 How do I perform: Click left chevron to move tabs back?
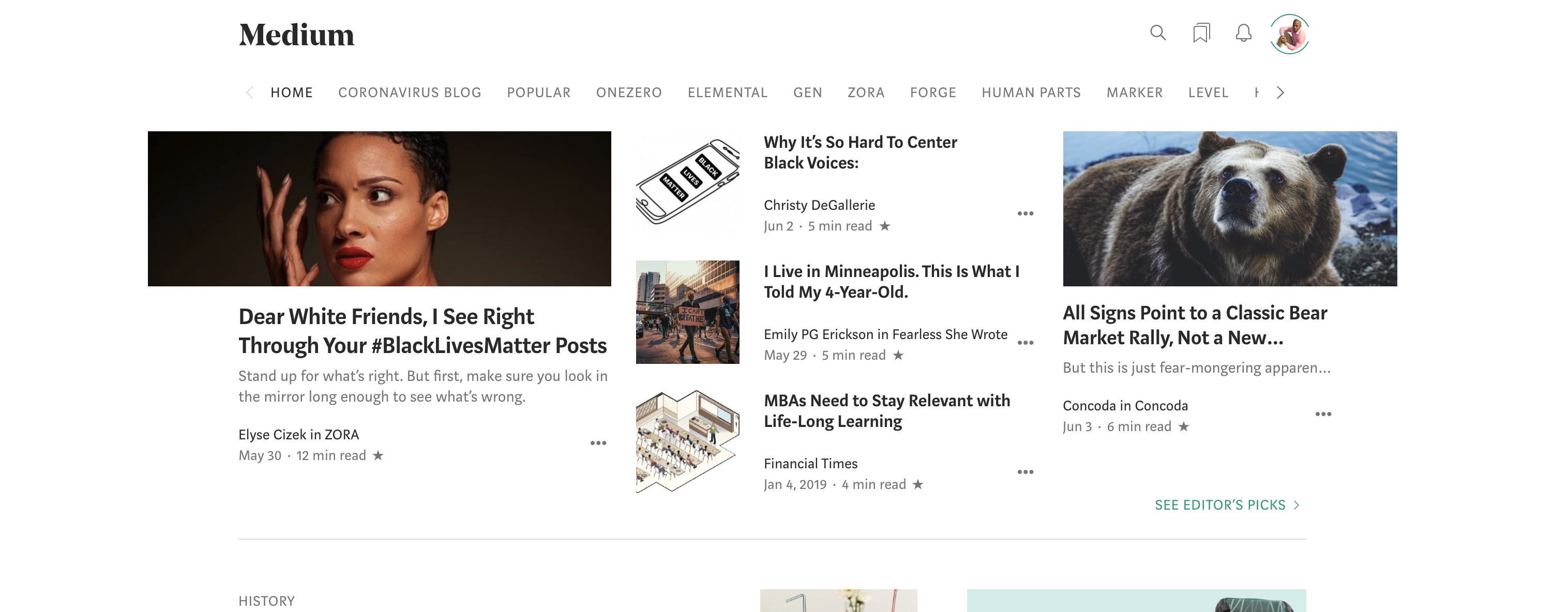[250, 93]
